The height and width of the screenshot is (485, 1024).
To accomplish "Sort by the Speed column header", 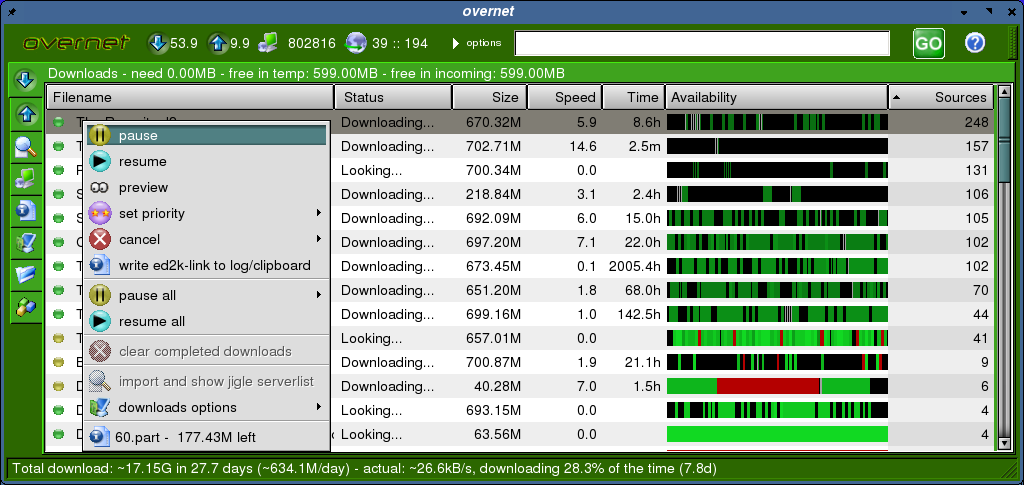I will 565,97.
